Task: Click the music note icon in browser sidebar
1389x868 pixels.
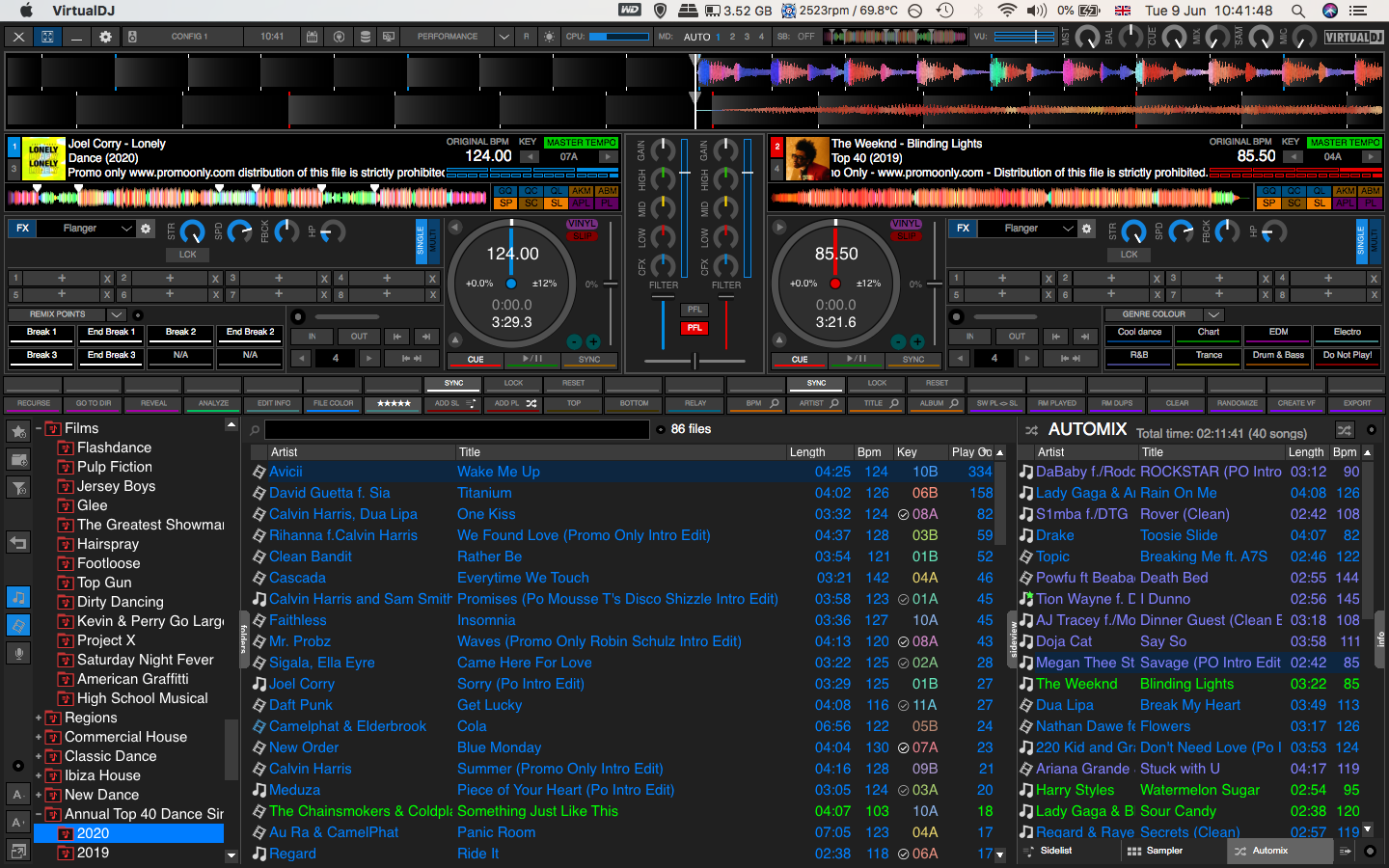Action: tap(17, 597)
